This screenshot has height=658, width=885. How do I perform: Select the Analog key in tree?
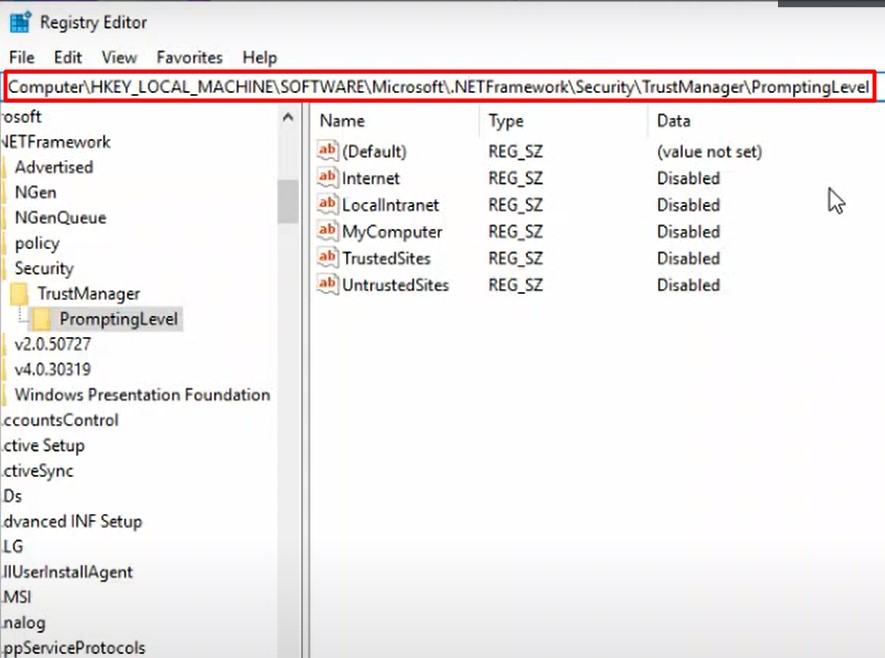[23, 623]
